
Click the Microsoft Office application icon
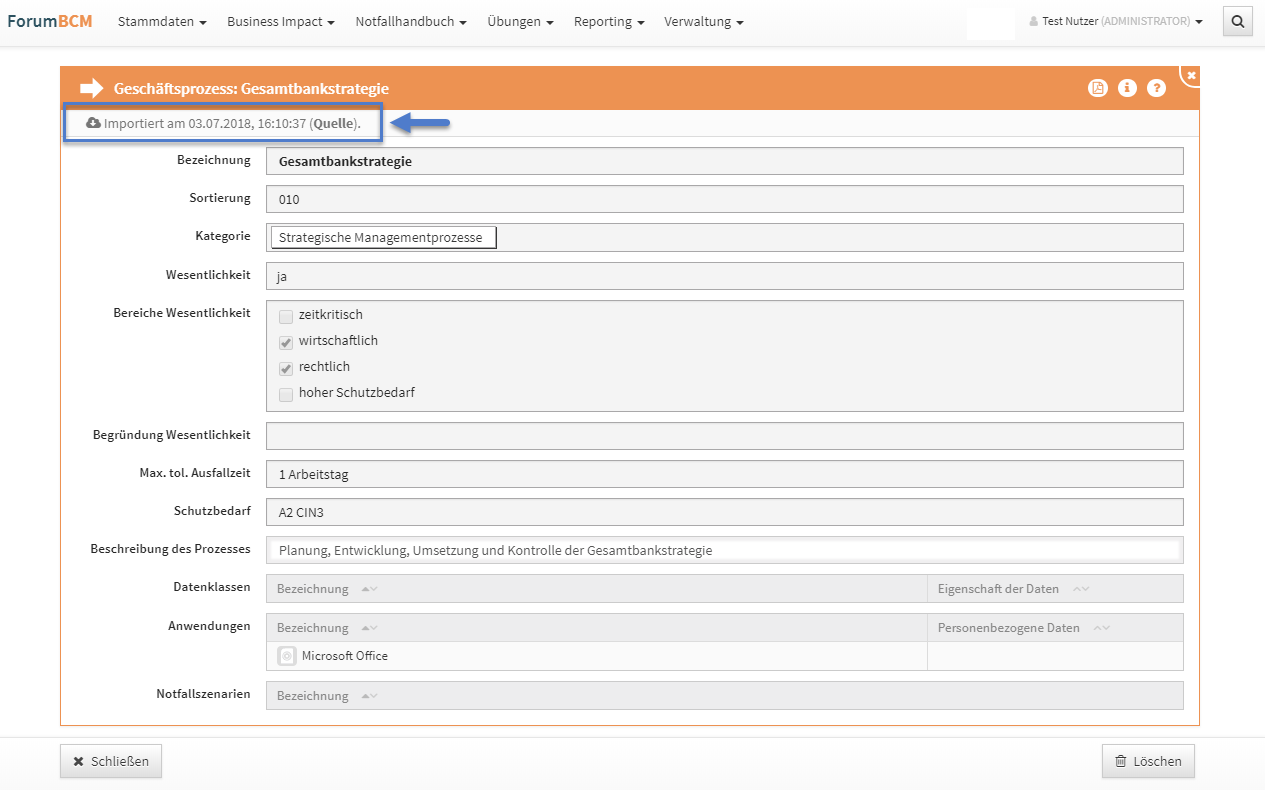click(287, 656)
